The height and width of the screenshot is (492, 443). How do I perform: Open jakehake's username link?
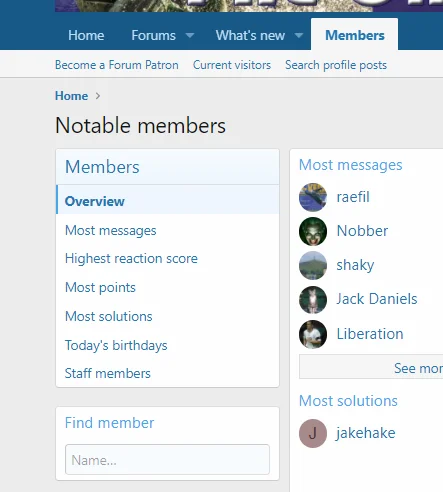point(366,433)
